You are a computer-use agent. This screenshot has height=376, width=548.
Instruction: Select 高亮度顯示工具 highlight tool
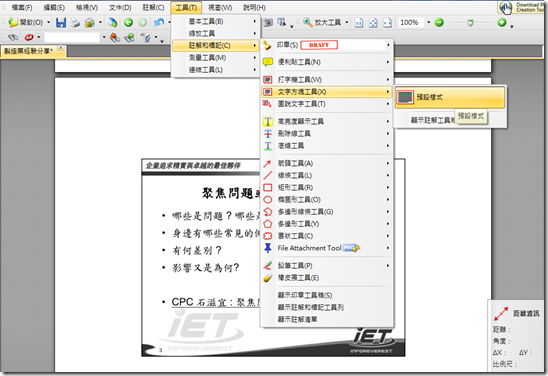pos(327,122)
